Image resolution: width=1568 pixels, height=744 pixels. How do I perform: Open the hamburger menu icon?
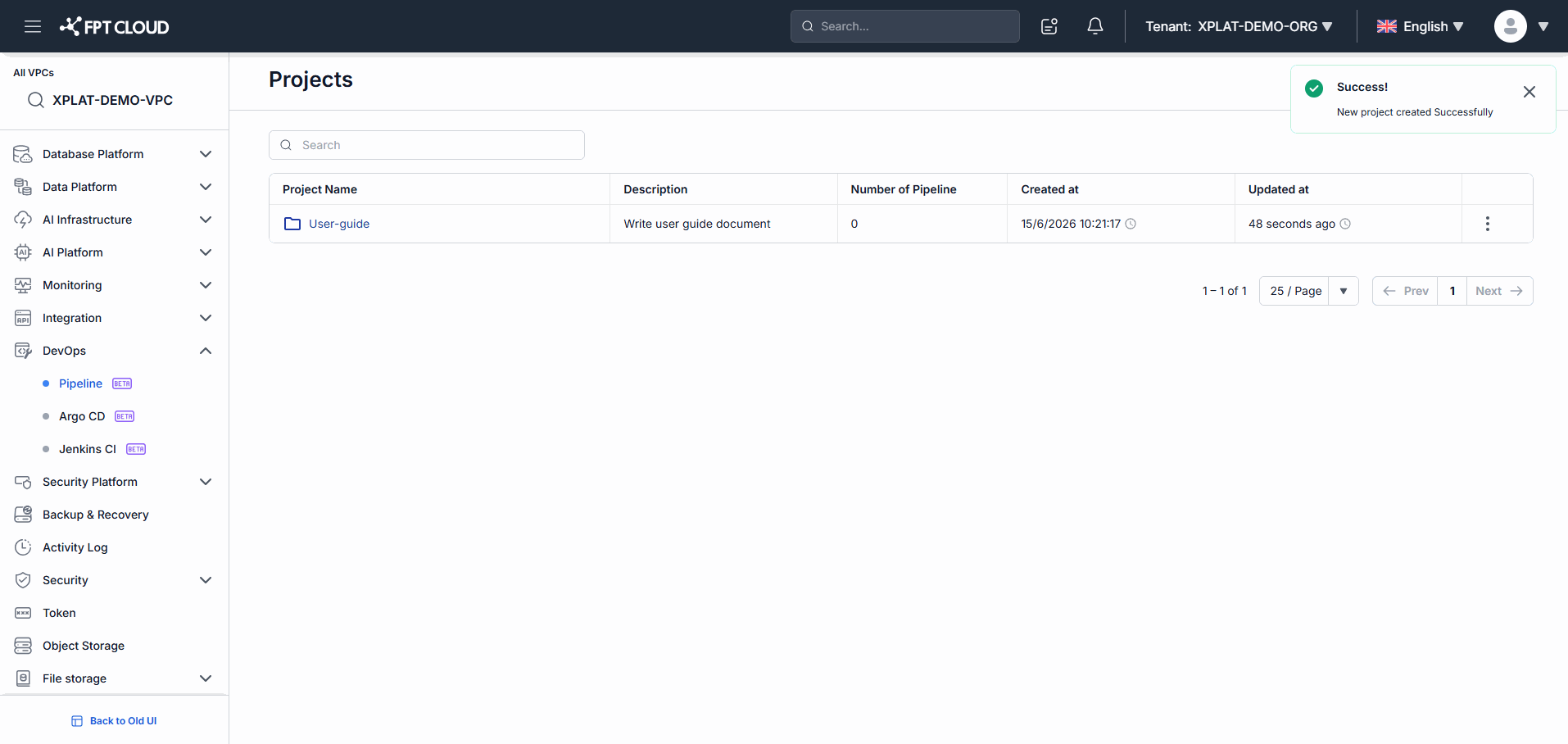(33, 26)
